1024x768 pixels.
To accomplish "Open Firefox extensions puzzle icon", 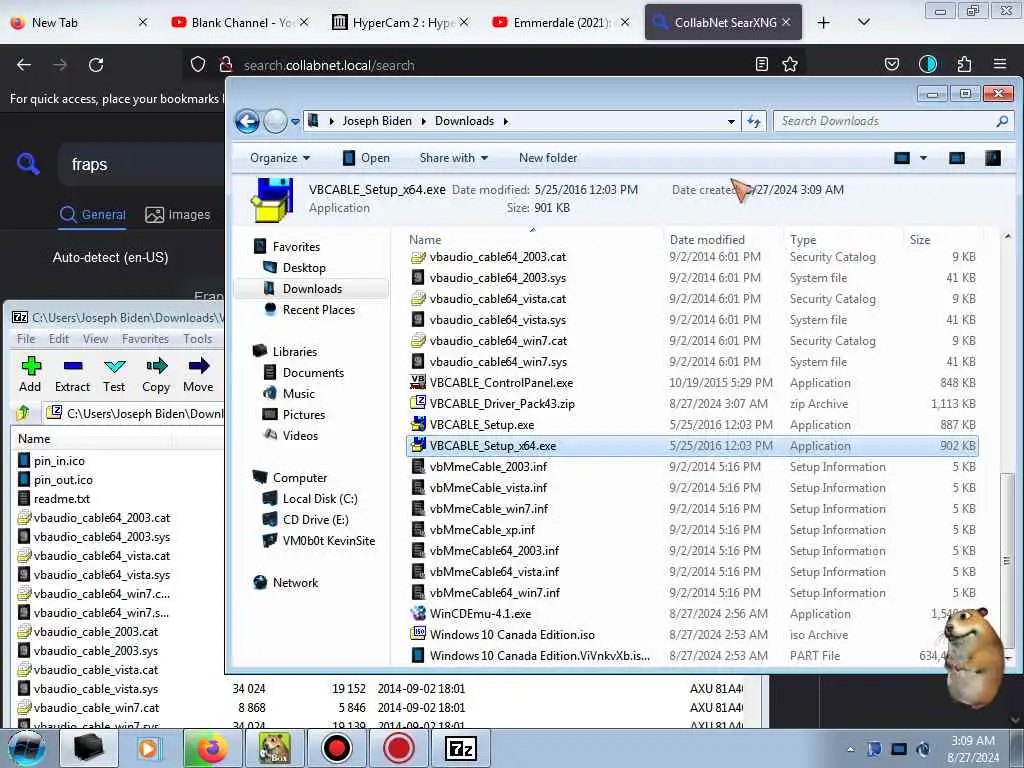I will coord(964,64).
